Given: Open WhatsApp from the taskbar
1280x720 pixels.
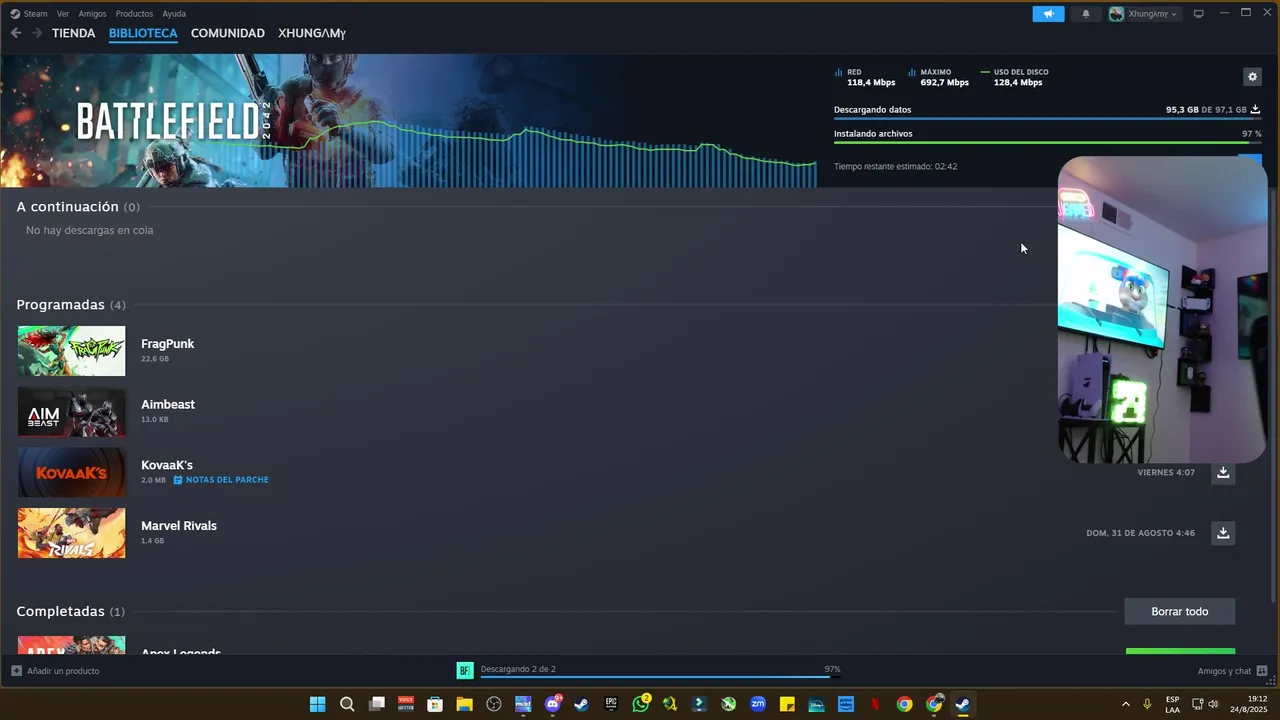Looking at the screenshot, I should [641, 704].
